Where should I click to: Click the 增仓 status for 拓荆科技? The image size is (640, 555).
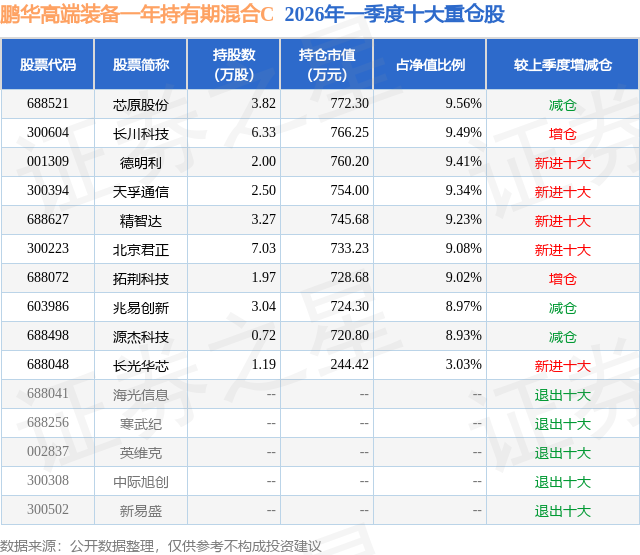[x=563, y=279]
